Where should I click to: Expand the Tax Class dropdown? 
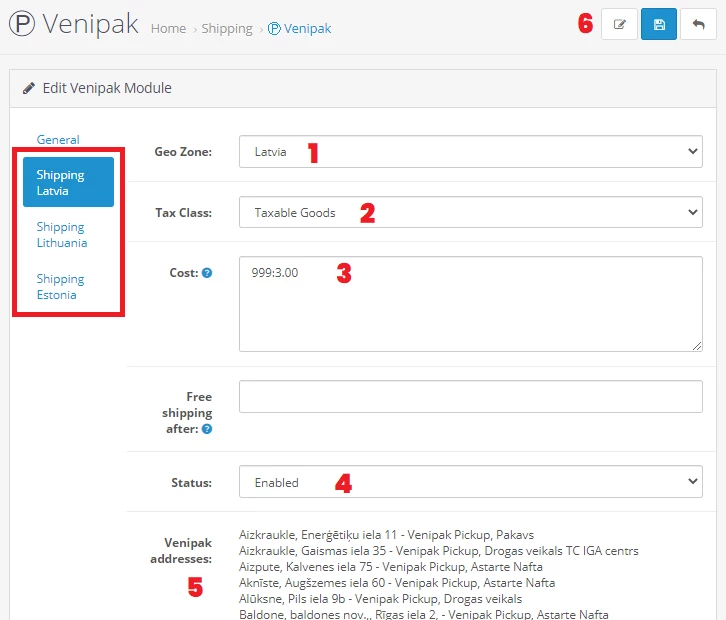coord(470,212)
